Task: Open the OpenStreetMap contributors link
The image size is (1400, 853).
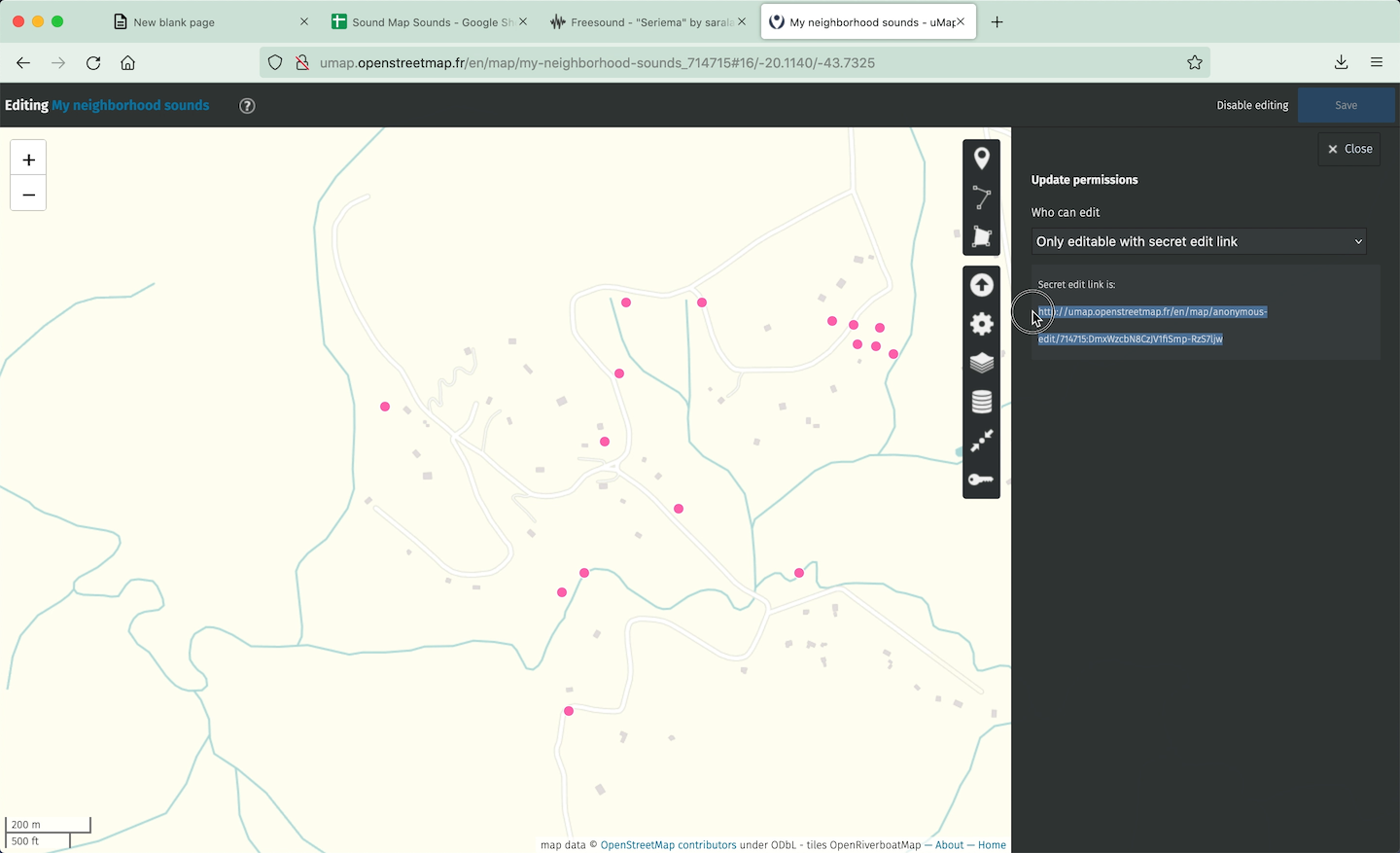Action: [668, 845]
